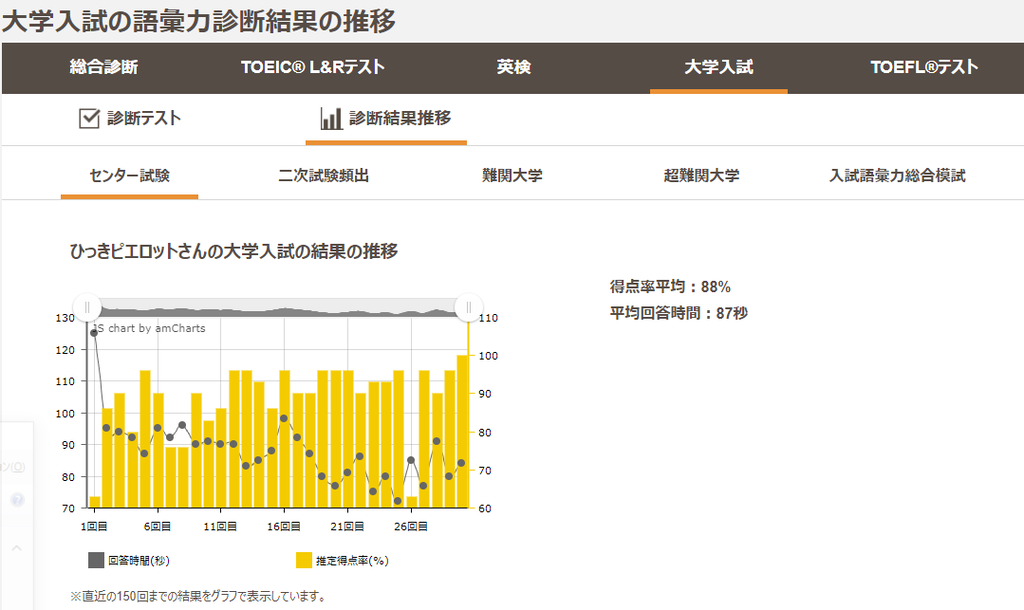Click the tallest yellow bar at chart end
This screenshot has width=1024, height=610.
pos(462,432)
